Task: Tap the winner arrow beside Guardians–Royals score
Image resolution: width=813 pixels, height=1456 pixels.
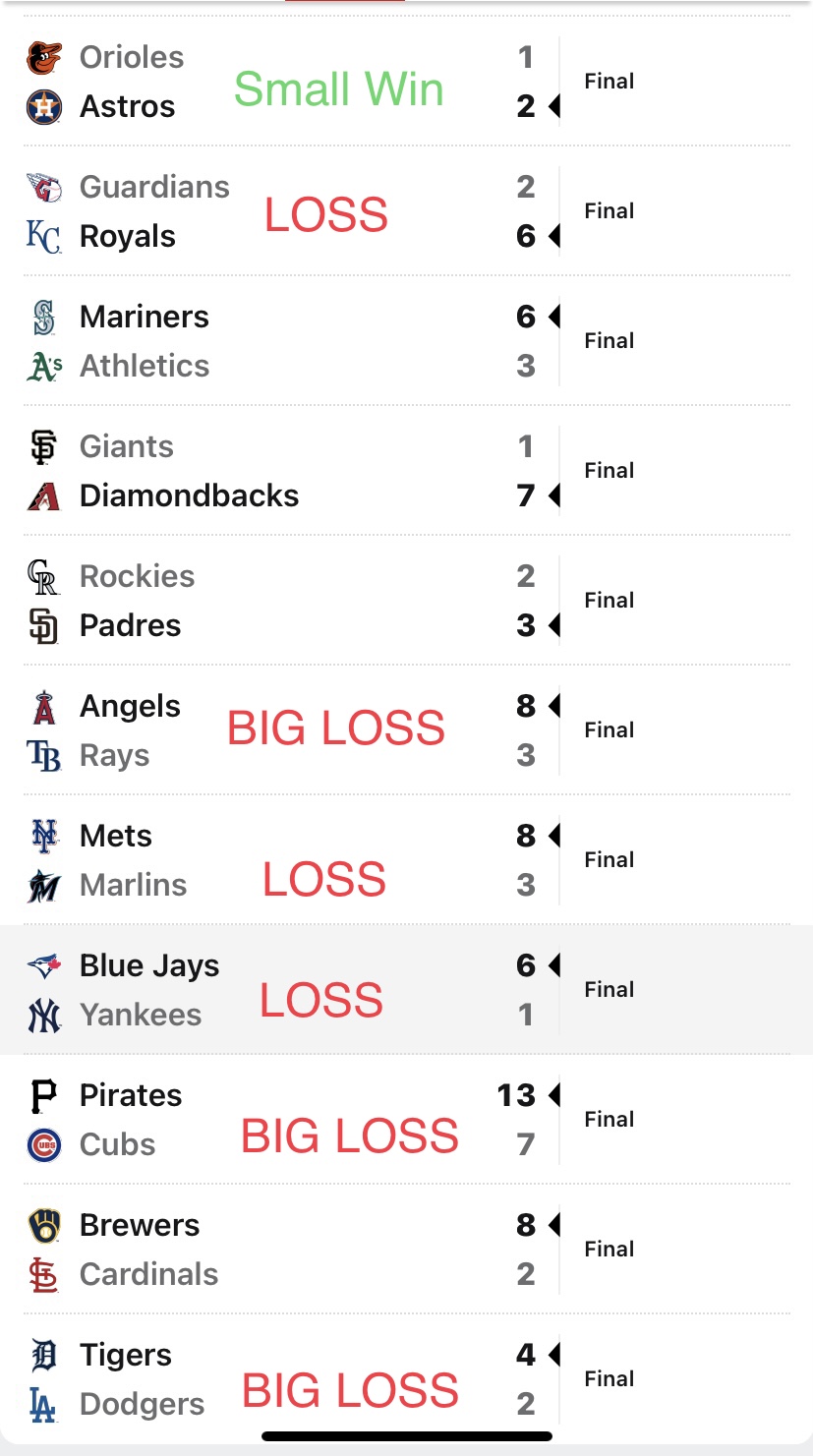Action: click(x=554, y=236)
